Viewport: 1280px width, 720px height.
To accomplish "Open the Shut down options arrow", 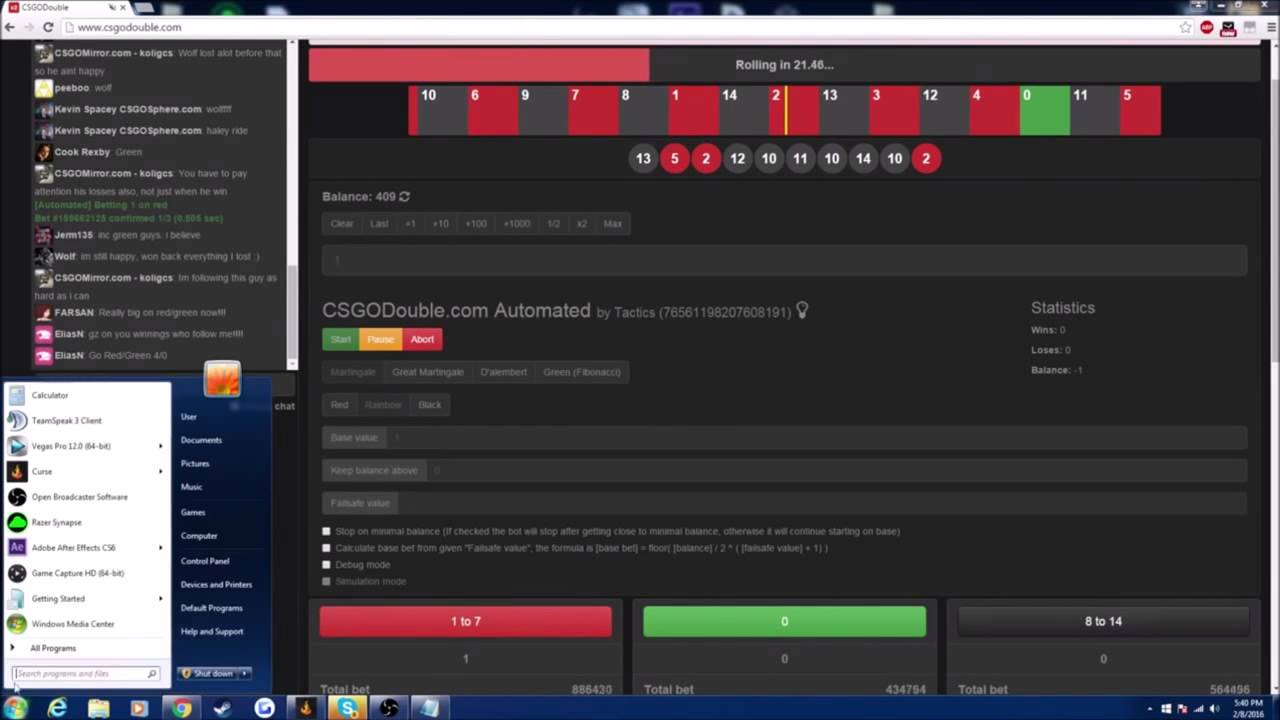I will click(245, 674).
